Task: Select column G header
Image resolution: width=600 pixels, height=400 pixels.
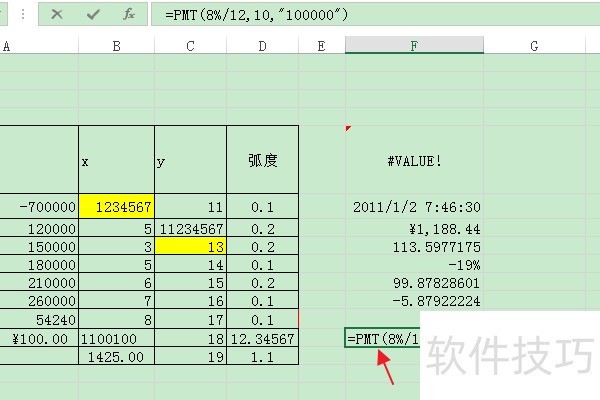Action: [534, 46]
